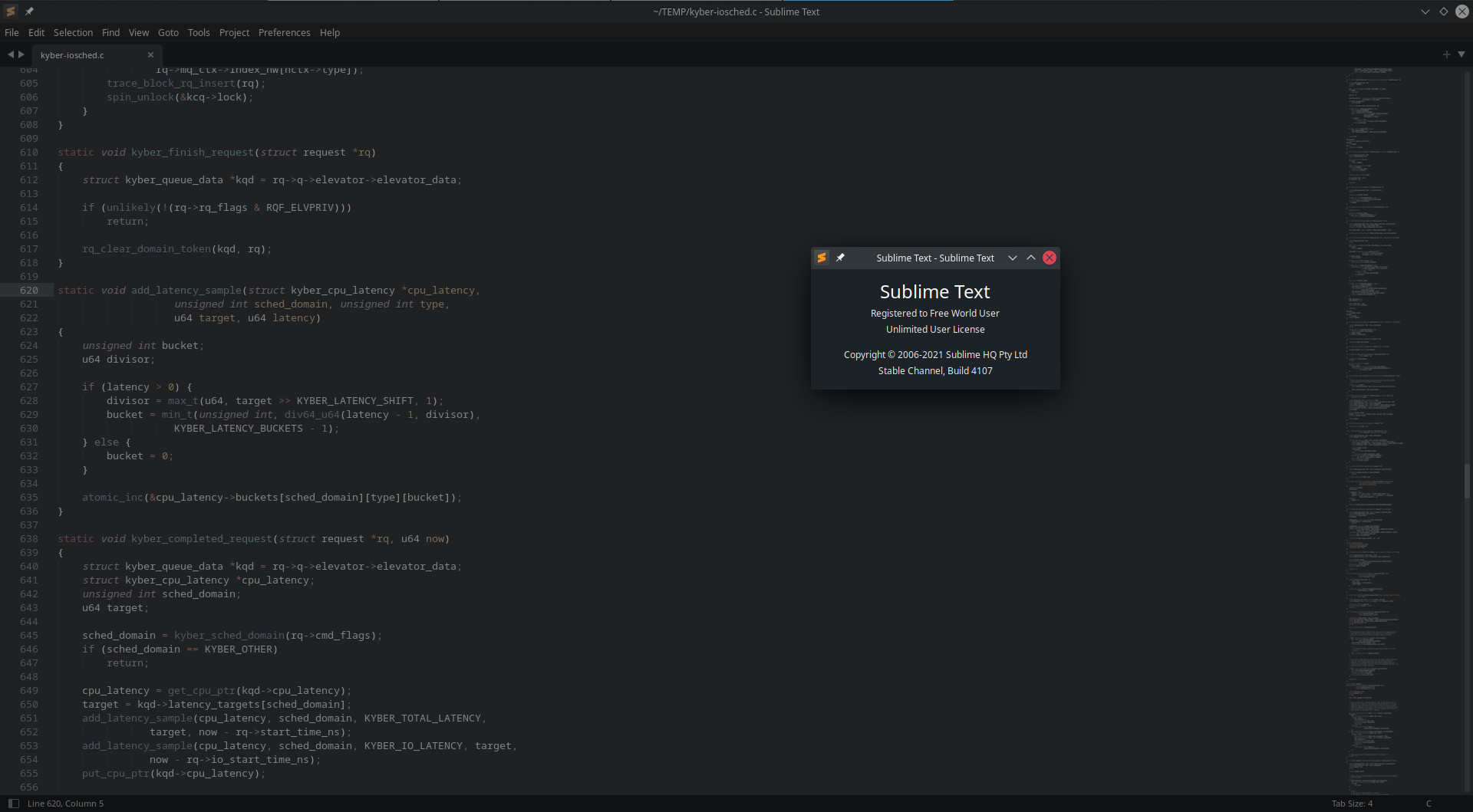
Task: Click put_cpu_ptr function call
Action: click(x=116, y=774)
